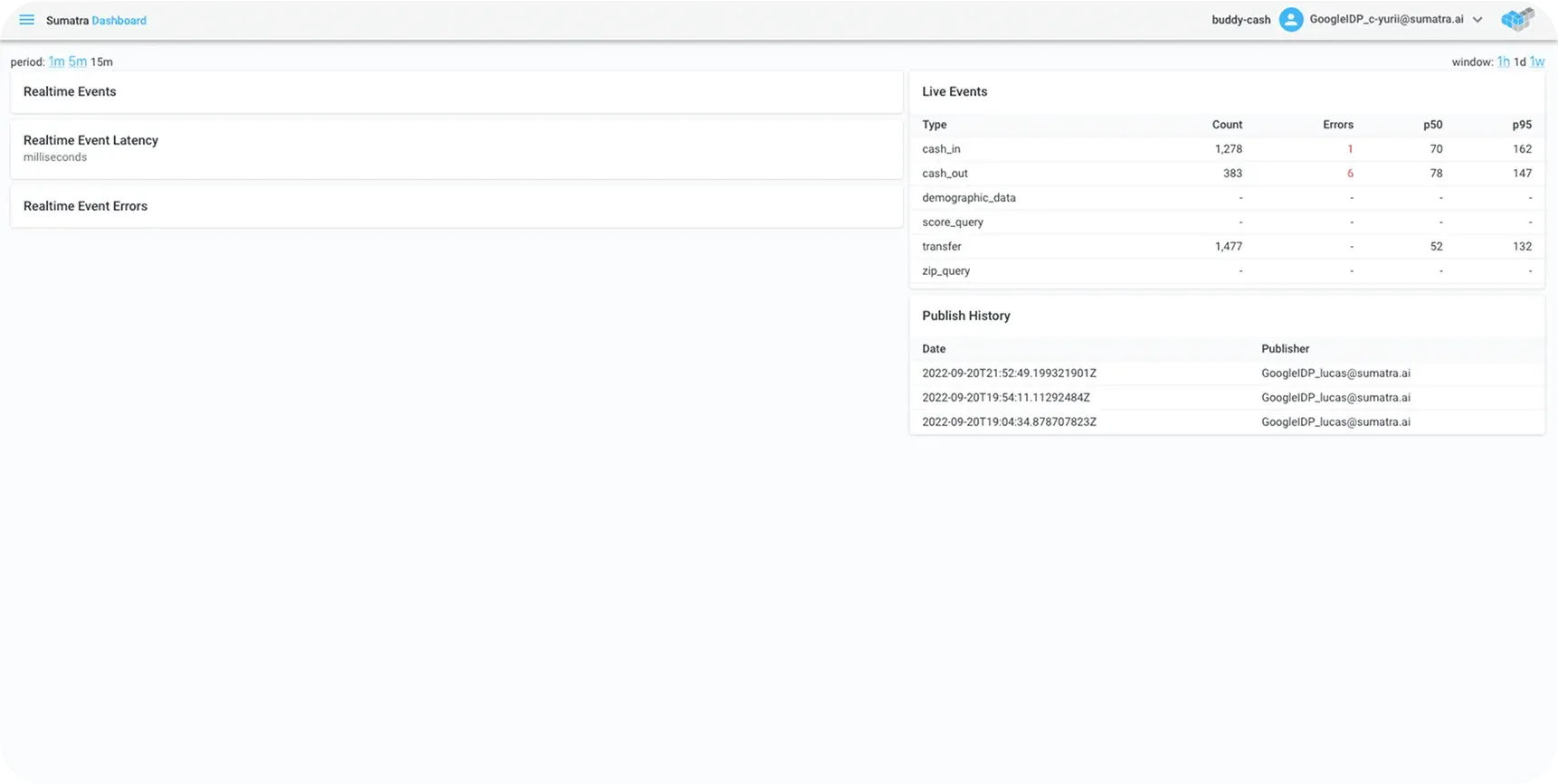
Task: Set period to 1m
Action: tap(56, 61)
